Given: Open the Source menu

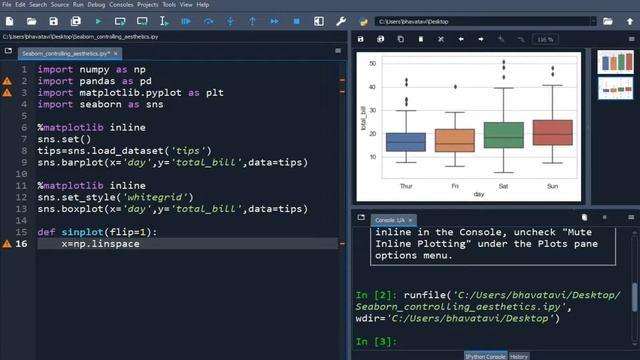Looking at the screenshot, I should point(60,4).
